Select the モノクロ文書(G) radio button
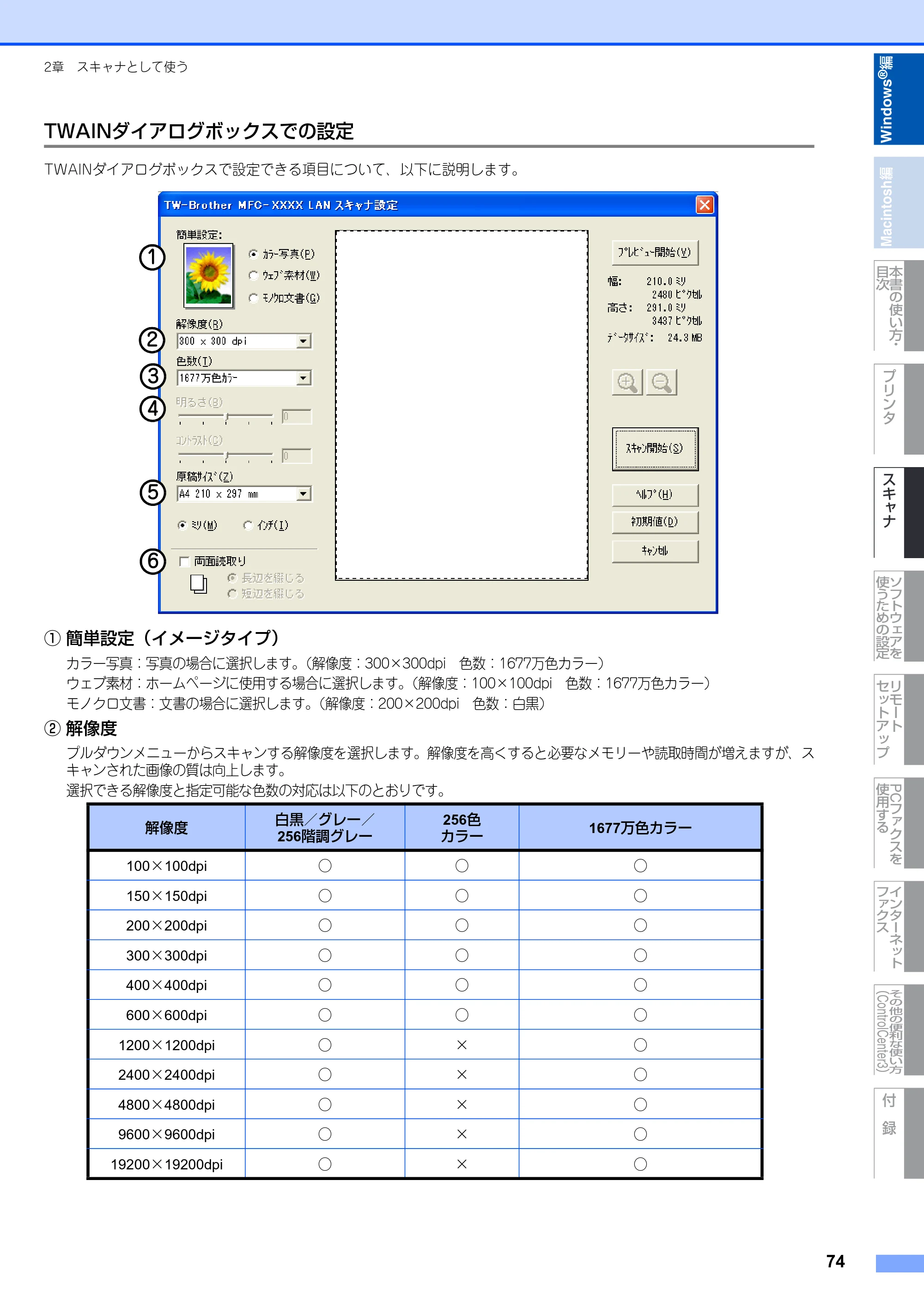Image resolution: width=924 pixels, height=1308 pixels. point(254,298)
